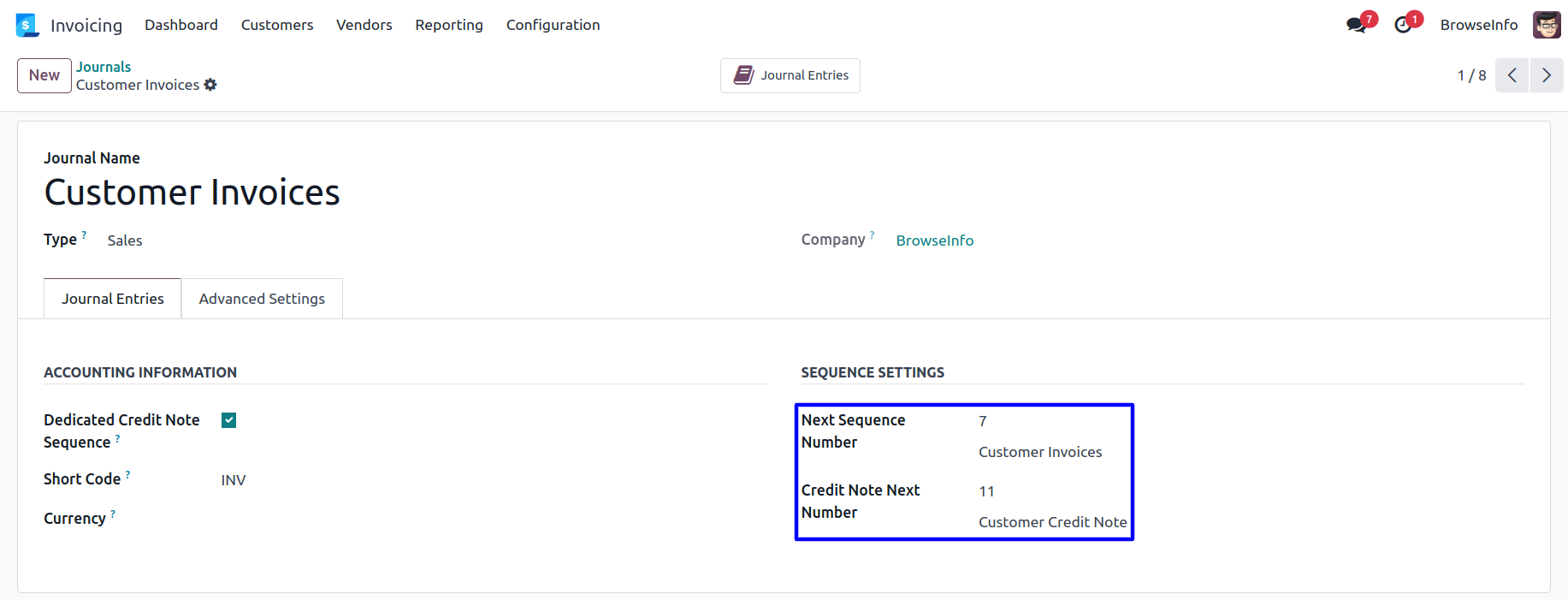Click the Next Sequence Number value field
Image resolution: width=1568 pixels, height=600 pixels.
984,421
